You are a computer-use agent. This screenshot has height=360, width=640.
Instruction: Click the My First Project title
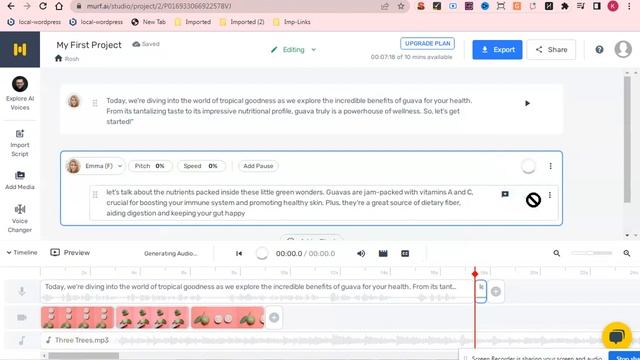(89, 45)
